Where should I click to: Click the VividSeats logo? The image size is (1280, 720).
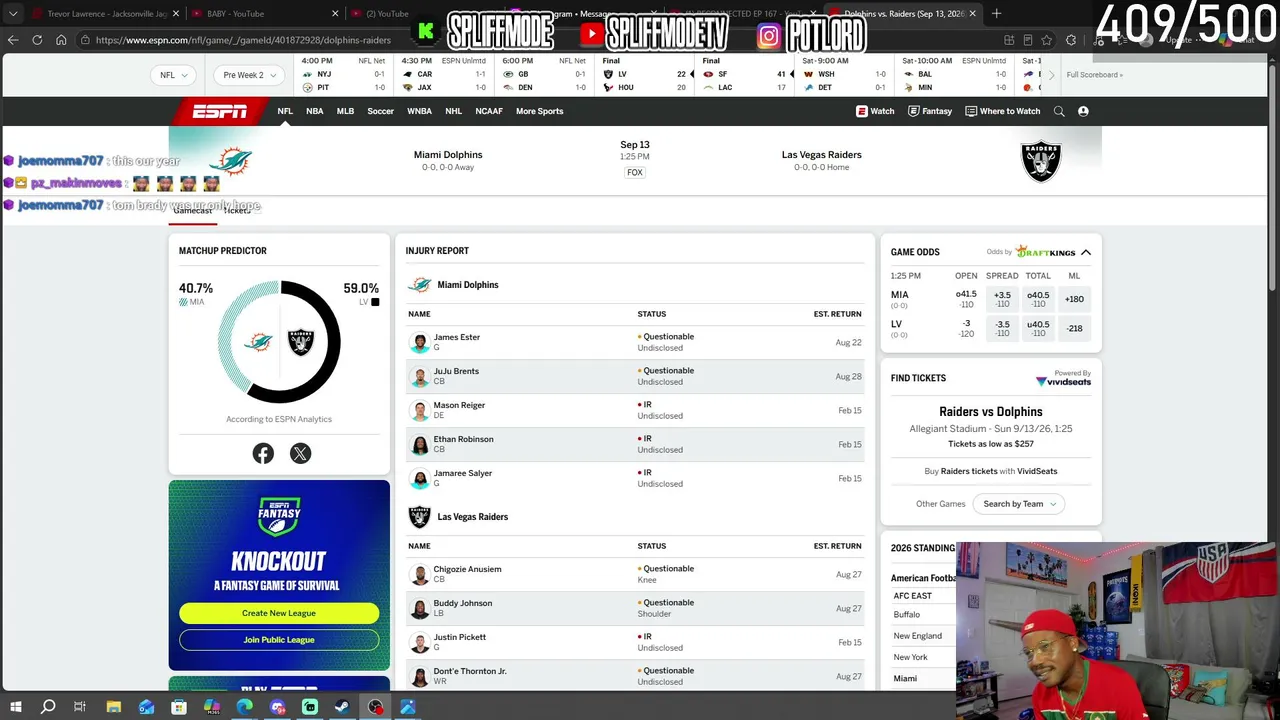(1063, 381)
